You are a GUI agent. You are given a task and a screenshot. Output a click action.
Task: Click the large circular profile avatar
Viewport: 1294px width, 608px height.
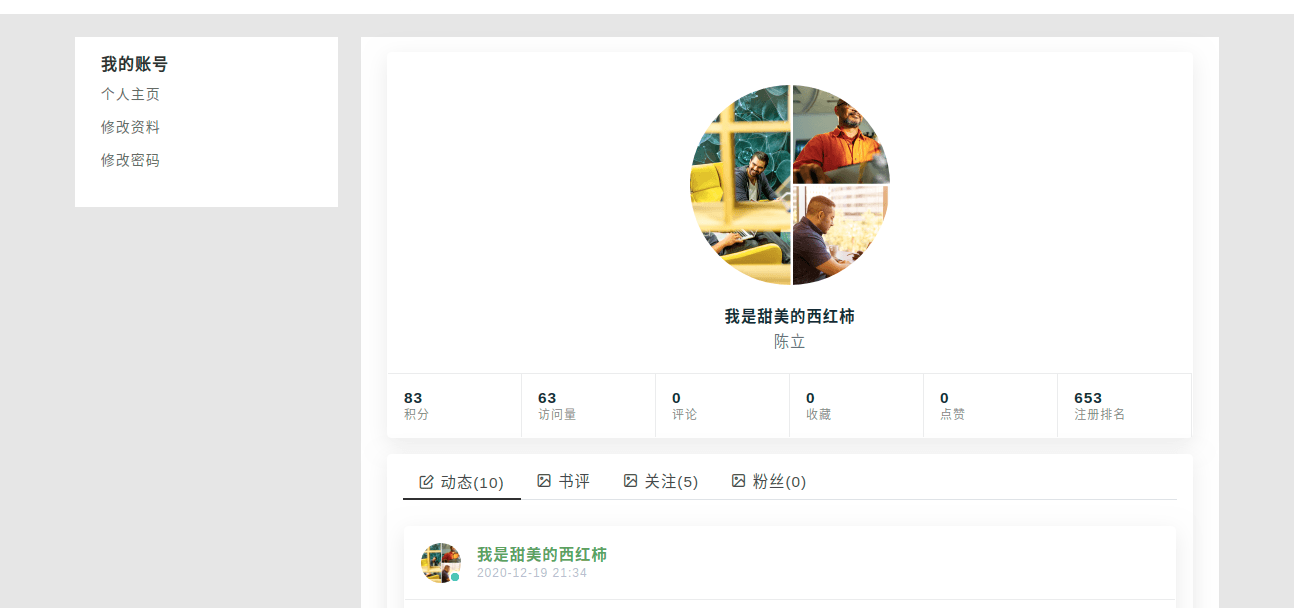(x=790, y=185)
